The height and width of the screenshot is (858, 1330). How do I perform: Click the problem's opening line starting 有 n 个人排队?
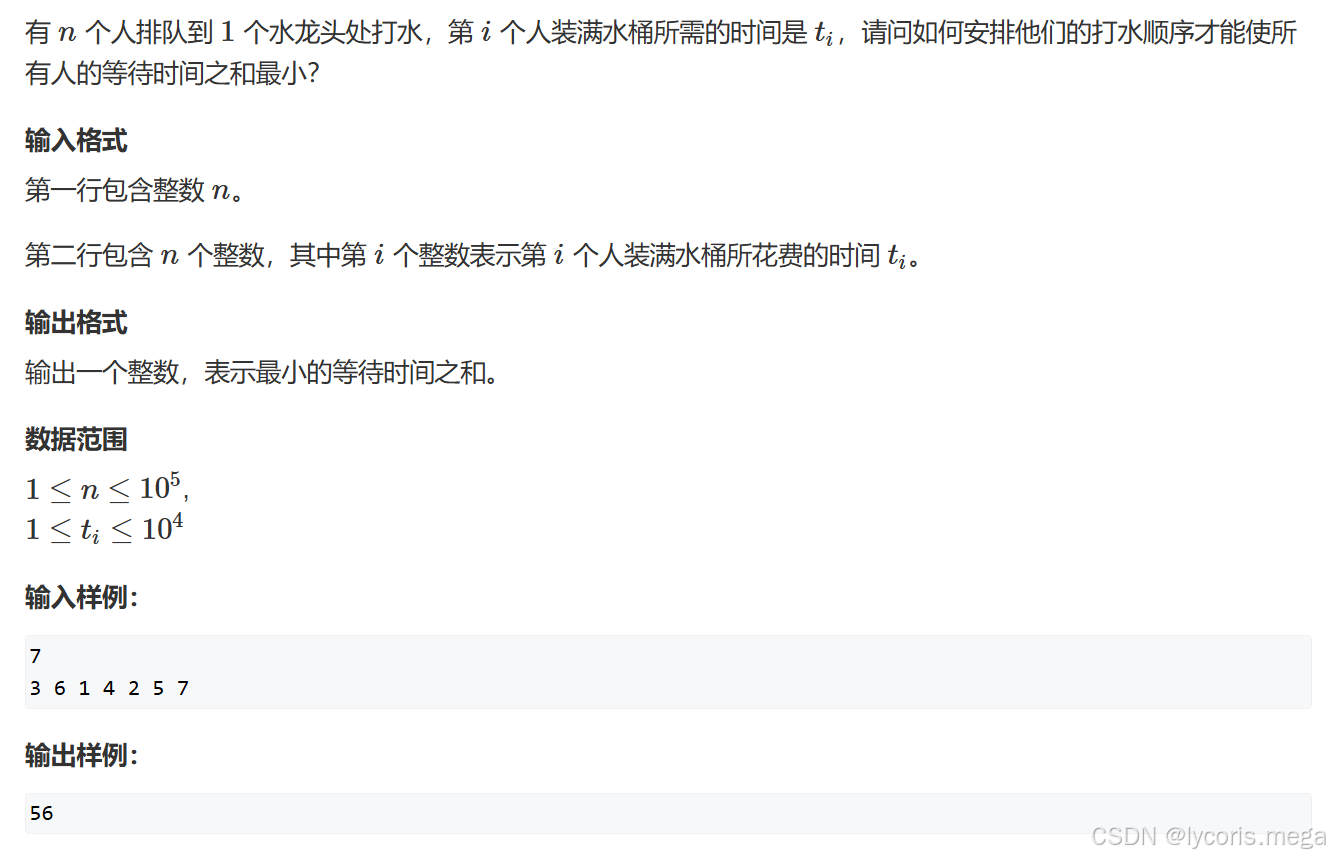pos(661,33)
